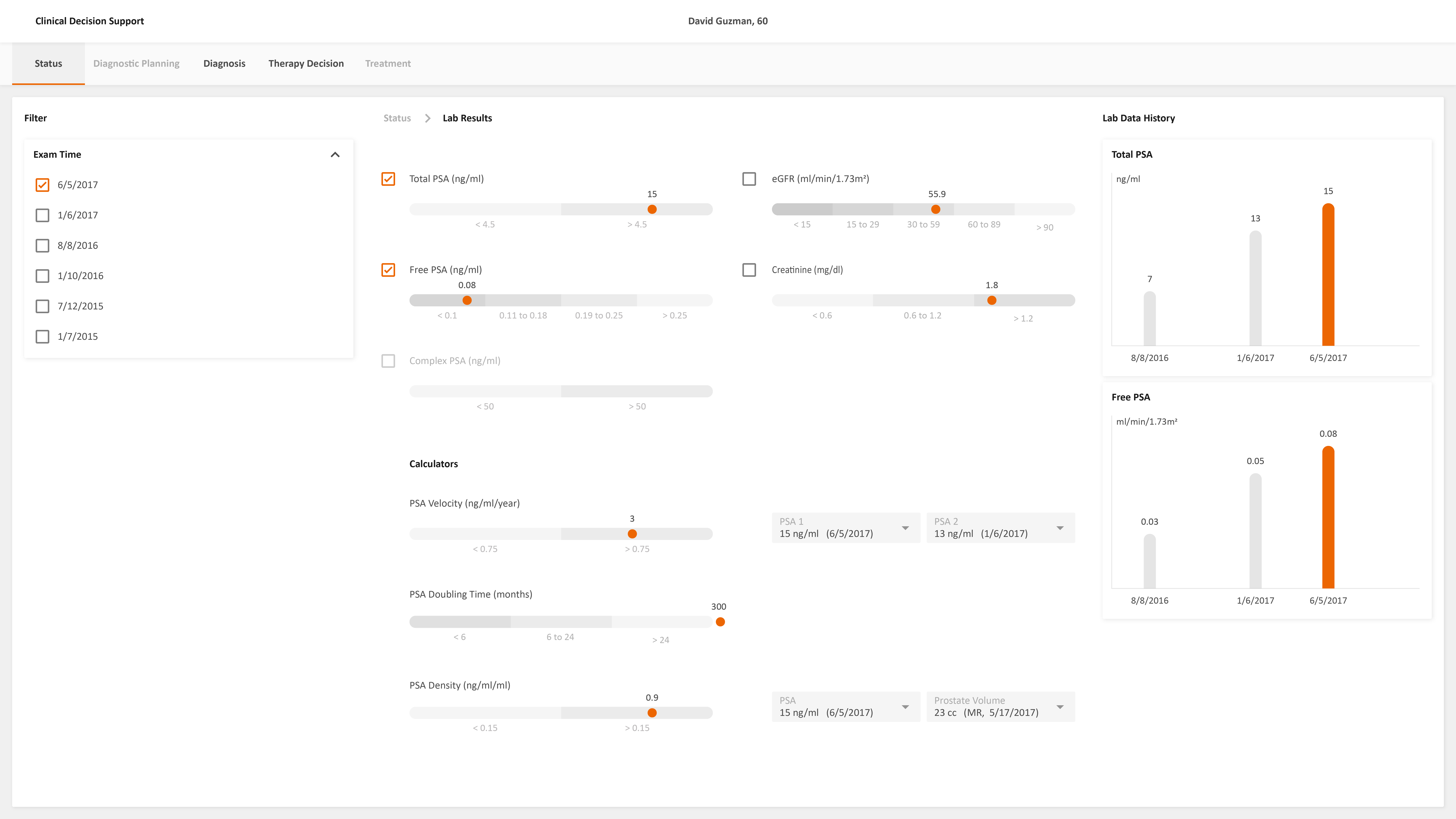This screenshot has height=819, width=1456.
Task: Click the Free PSA slider marker at 0.08
Action: coord(467,300)
